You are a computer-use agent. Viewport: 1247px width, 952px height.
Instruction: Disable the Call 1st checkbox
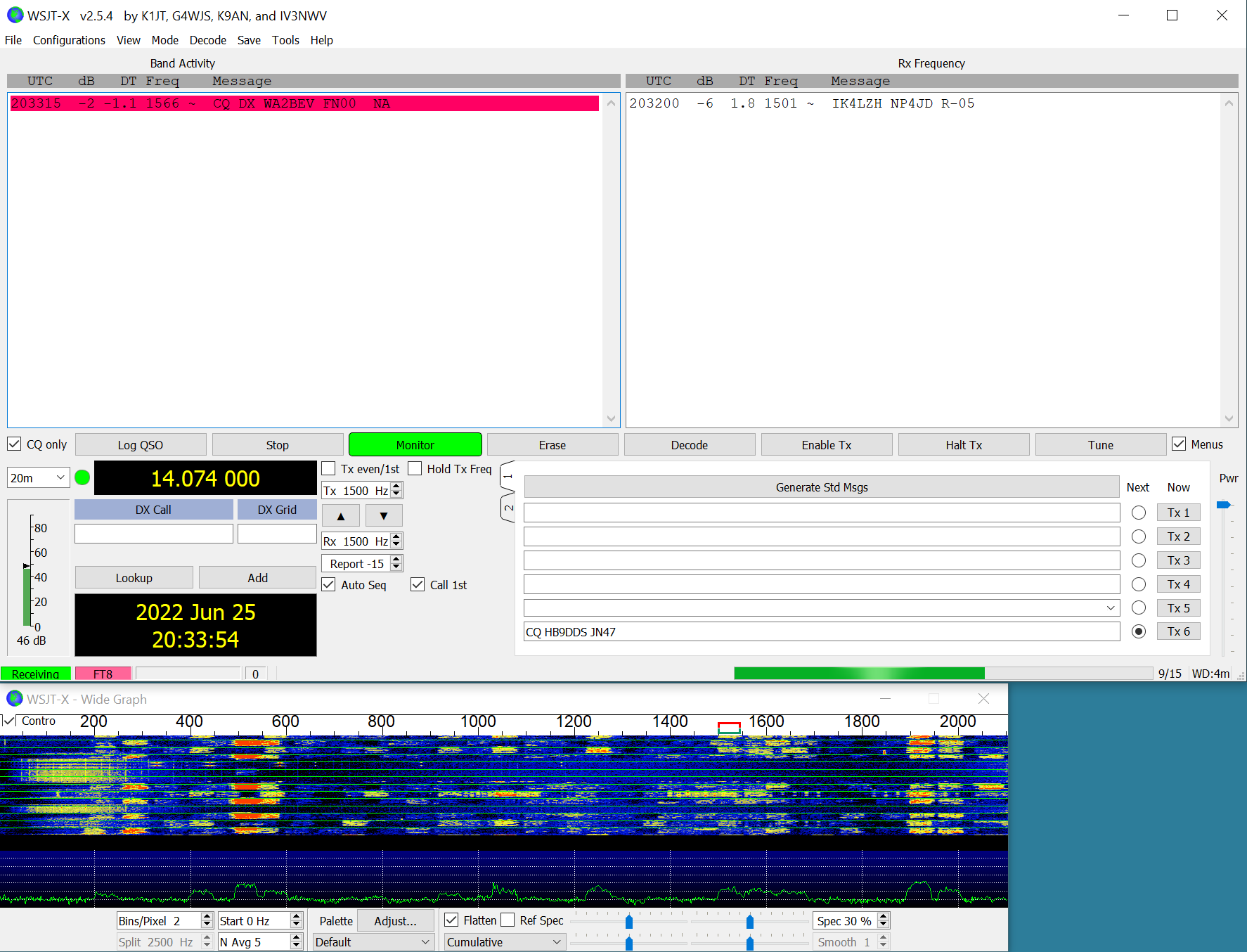[x=418, y=584]
